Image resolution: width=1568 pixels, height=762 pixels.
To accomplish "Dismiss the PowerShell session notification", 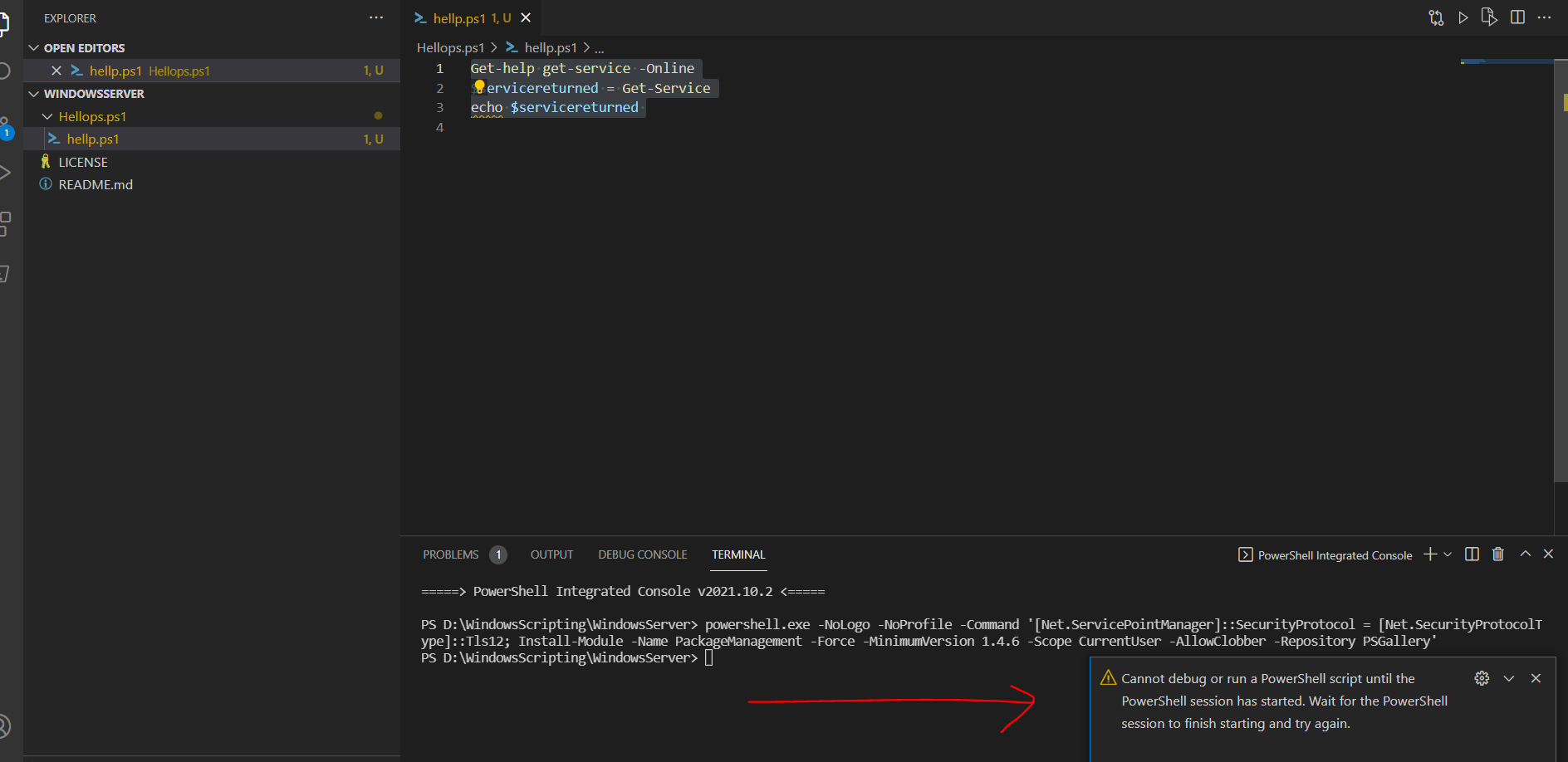I will coord(1536,678).
